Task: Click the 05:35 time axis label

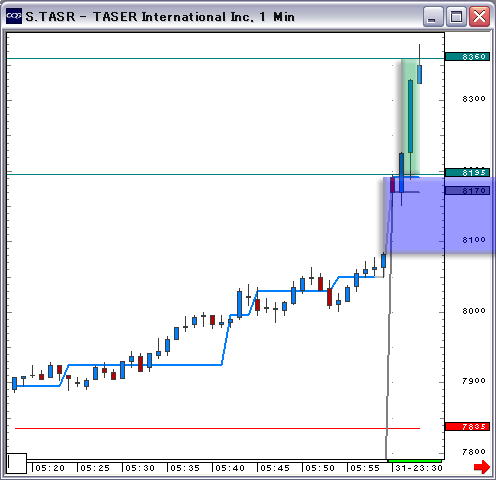Action: pyautogui.click(x=185, y=468)
